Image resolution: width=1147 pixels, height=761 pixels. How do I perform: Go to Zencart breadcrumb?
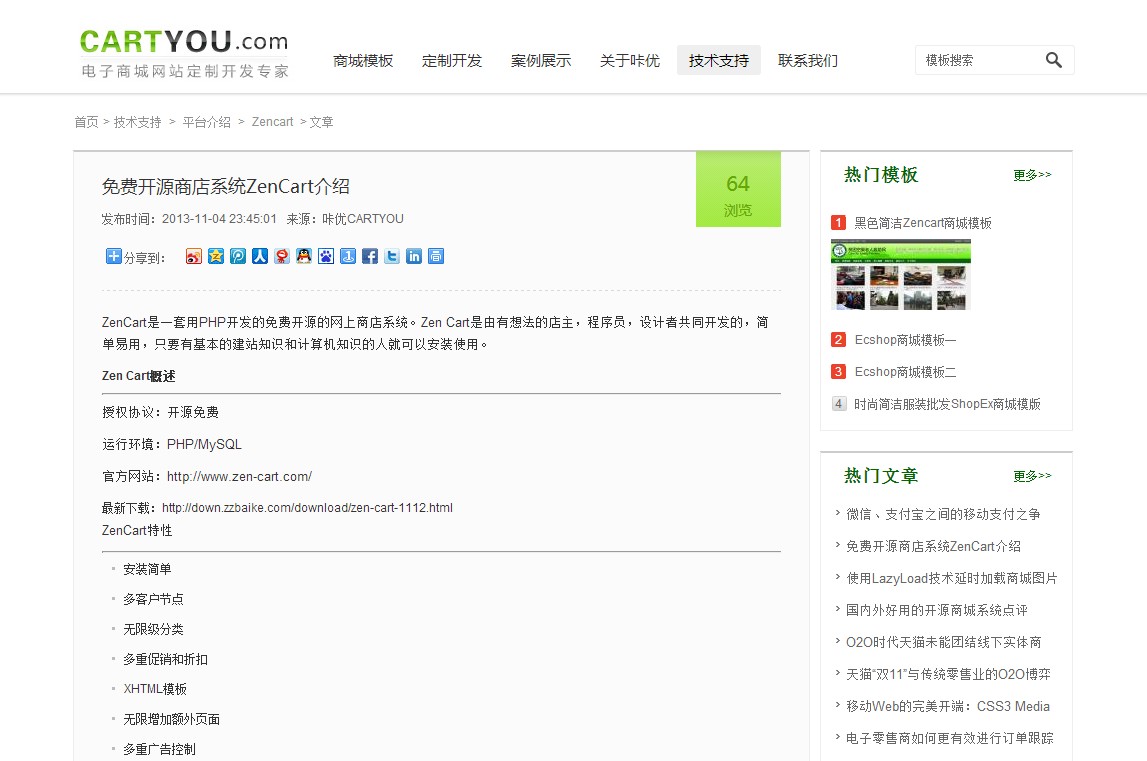pos(272,121)
